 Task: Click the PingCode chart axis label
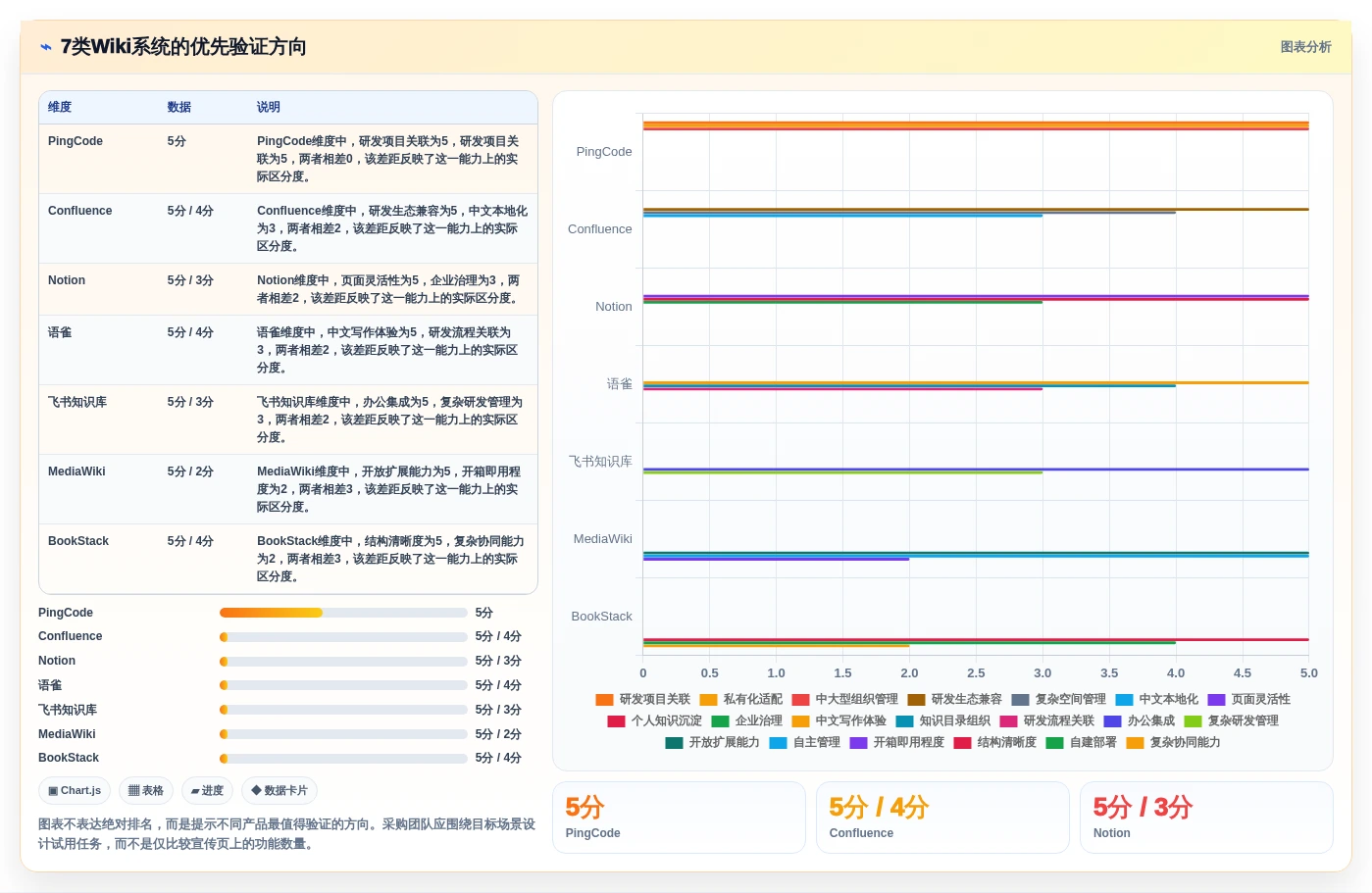pyautogui.click(x=604, y=152)
